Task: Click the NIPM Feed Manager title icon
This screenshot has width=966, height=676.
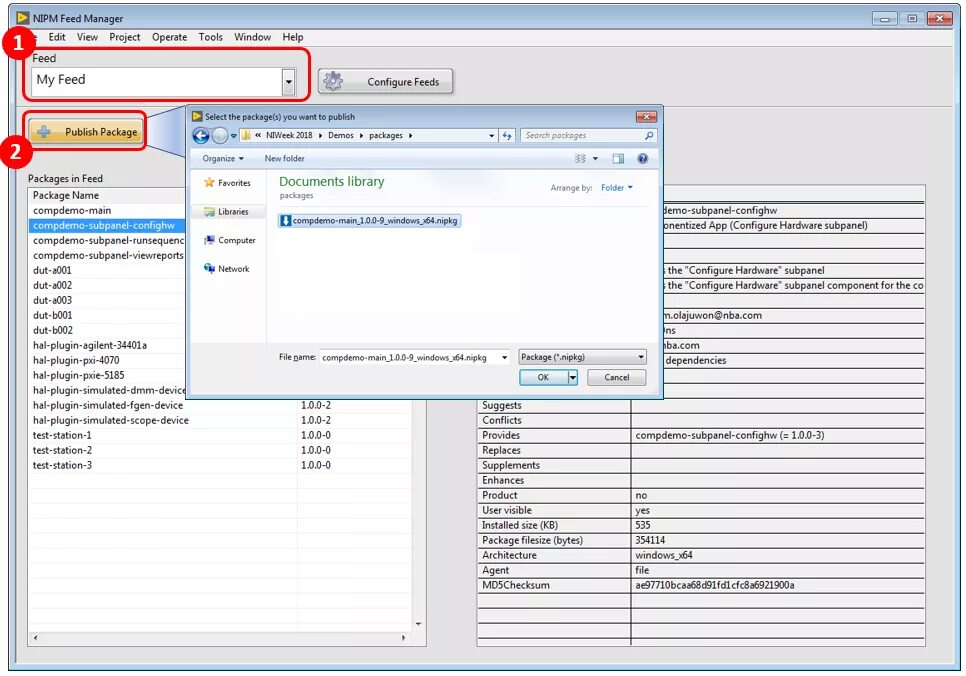Action: (23, 18)
